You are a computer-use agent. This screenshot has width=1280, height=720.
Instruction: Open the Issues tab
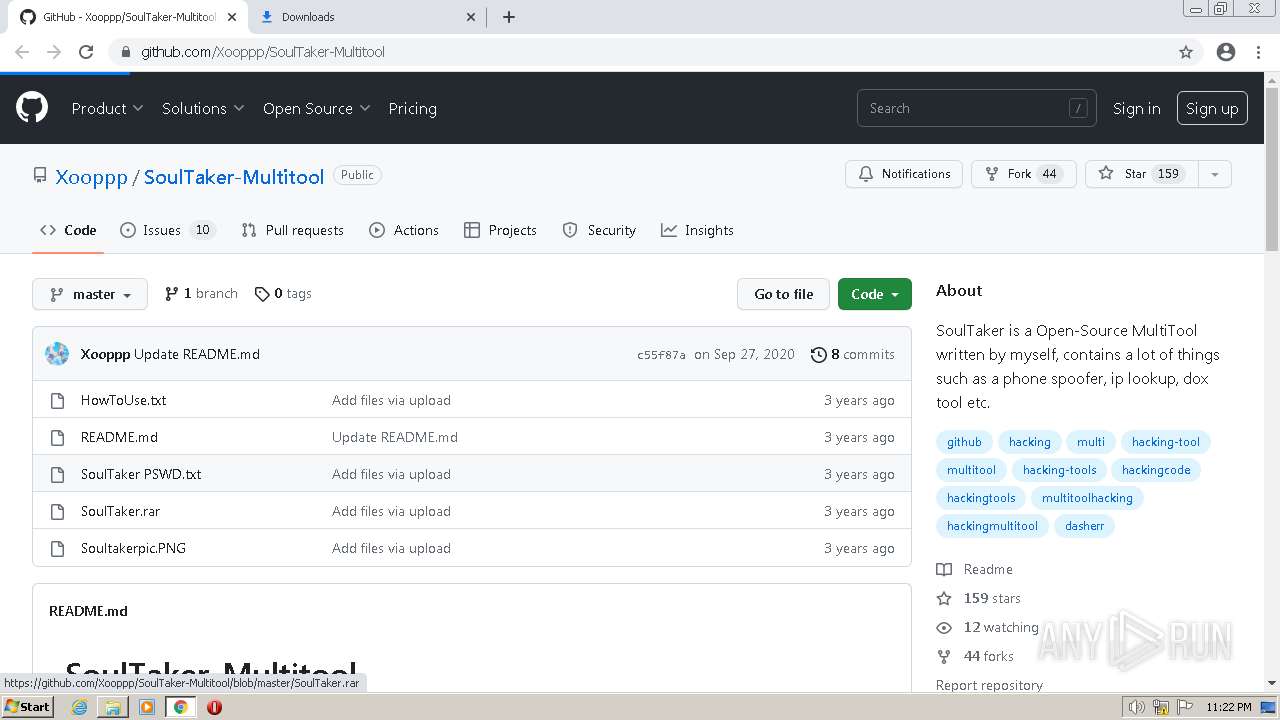coord(167,230)
